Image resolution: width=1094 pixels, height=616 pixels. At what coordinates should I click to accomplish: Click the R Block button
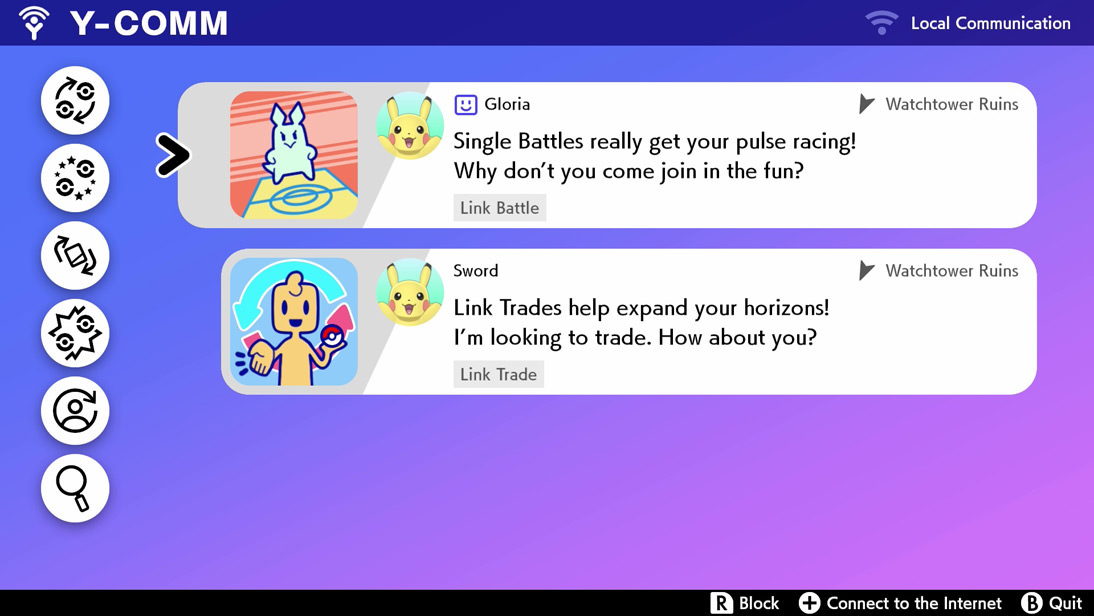coord(744,603)
